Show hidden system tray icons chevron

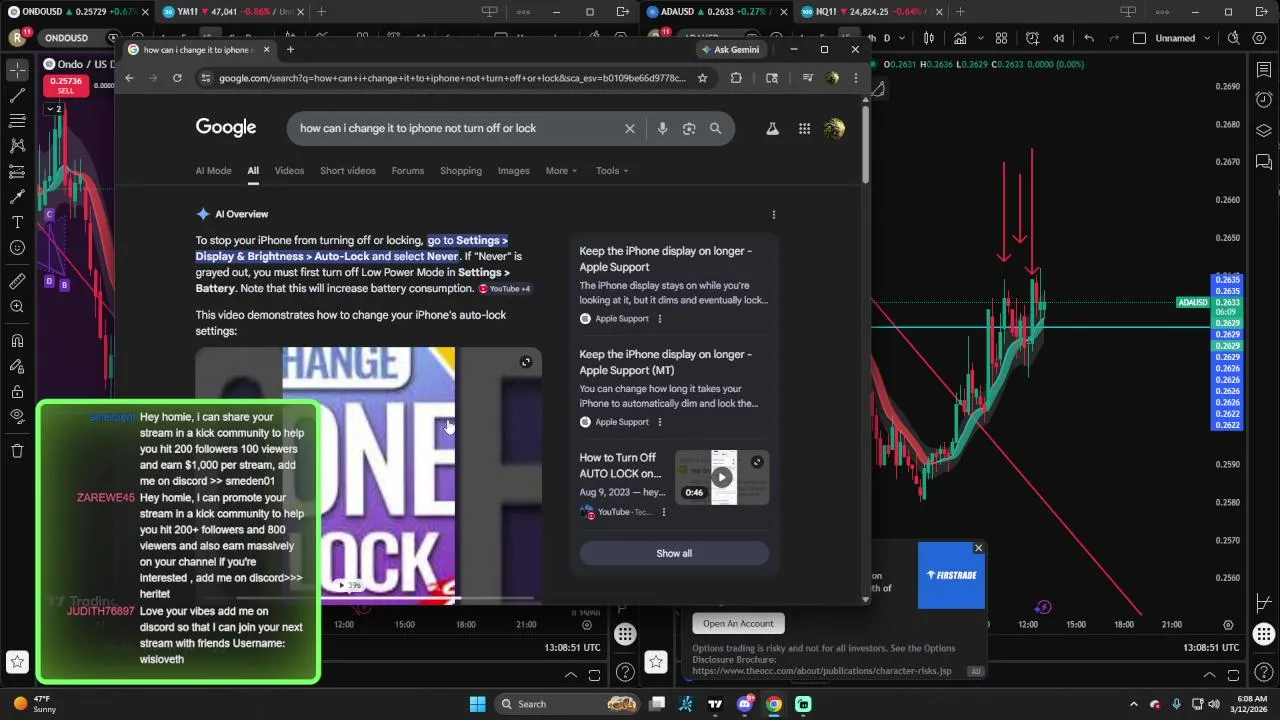coord(1133,704)
